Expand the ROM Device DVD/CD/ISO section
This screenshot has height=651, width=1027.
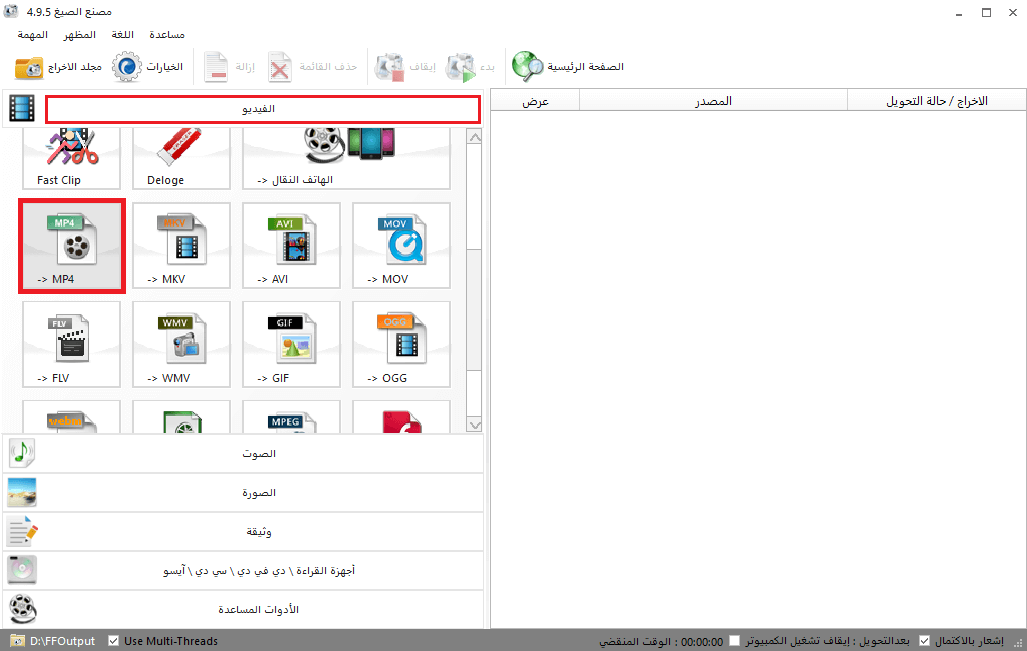point(243,570)
